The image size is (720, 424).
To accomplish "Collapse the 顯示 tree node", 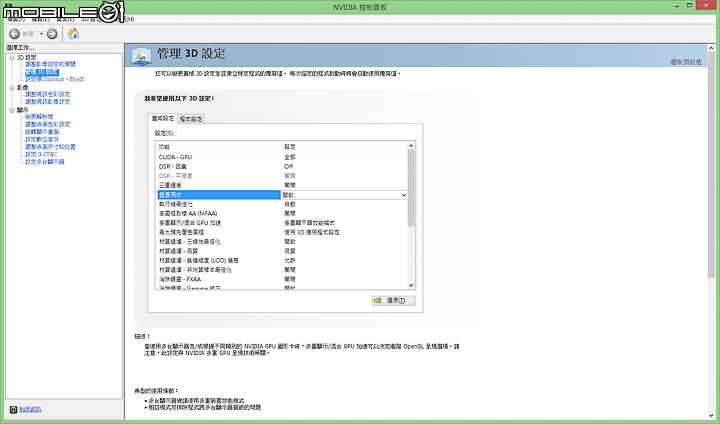I will [12, 110].
